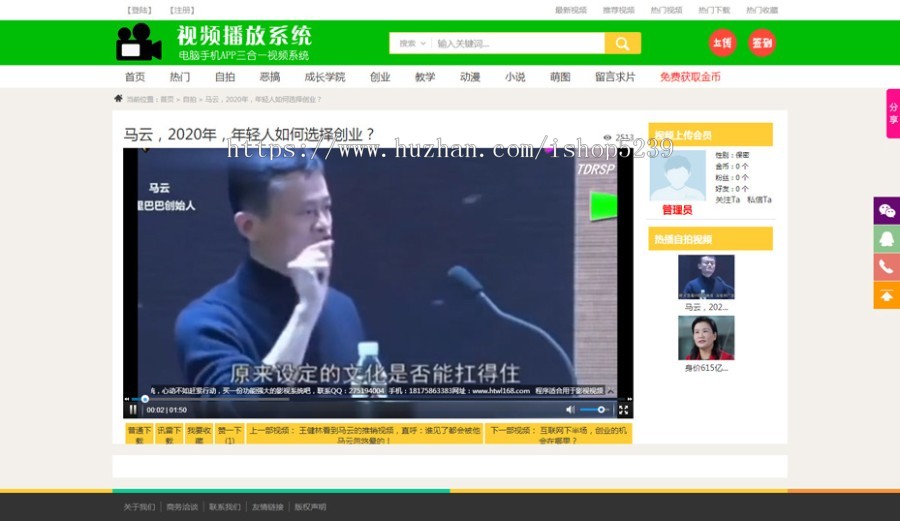Open the 版权声明 footer link
Image resolution: width=900 pixels, height=521 pixels.
coord(311,507)
